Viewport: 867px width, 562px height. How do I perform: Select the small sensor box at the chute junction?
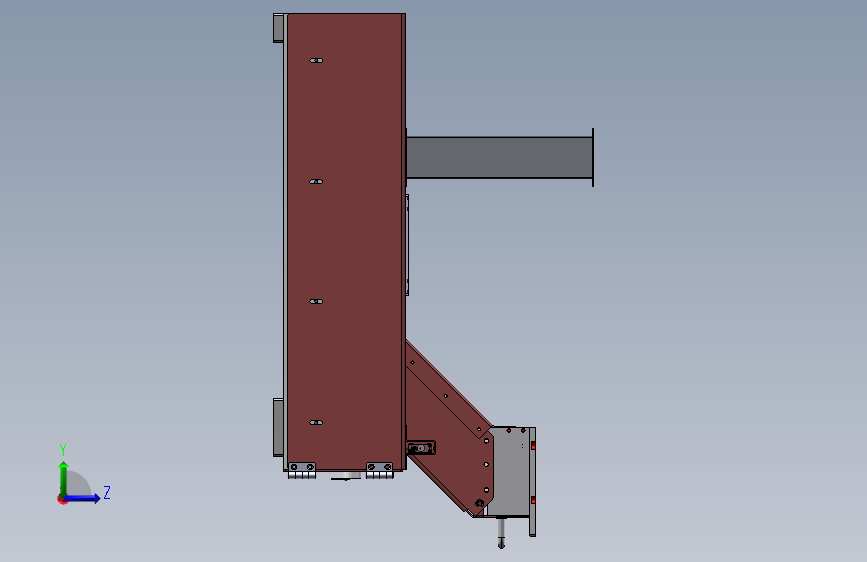421,447
